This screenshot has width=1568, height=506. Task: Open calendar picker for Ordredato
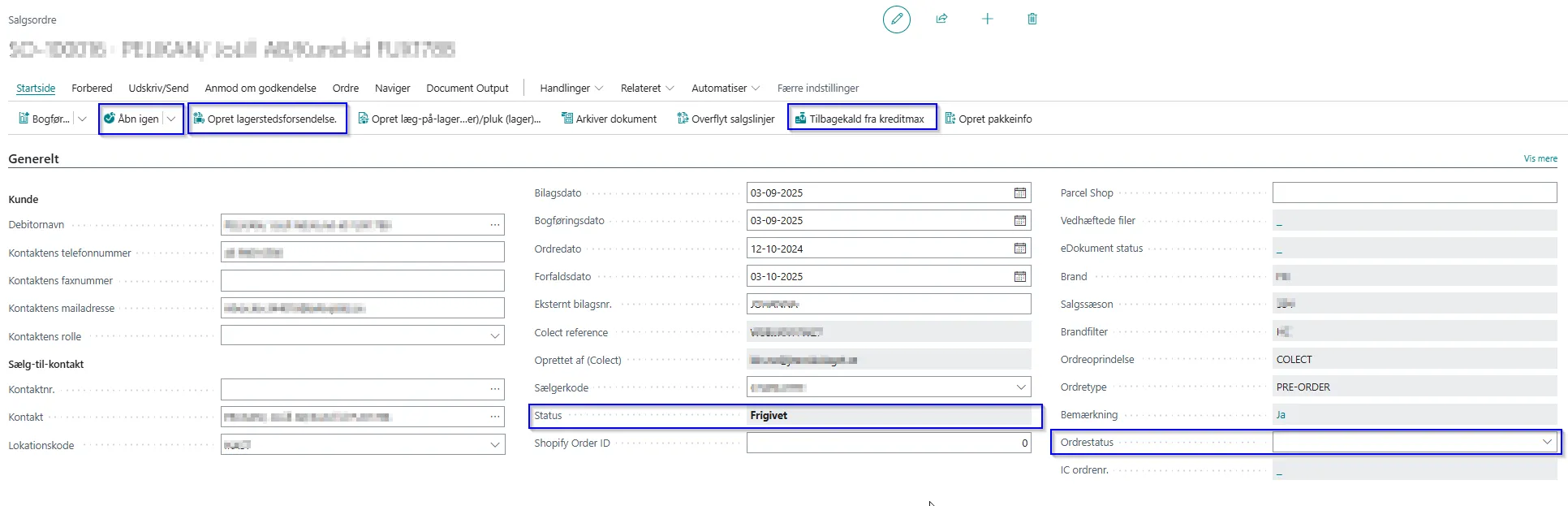point(1019,249)
